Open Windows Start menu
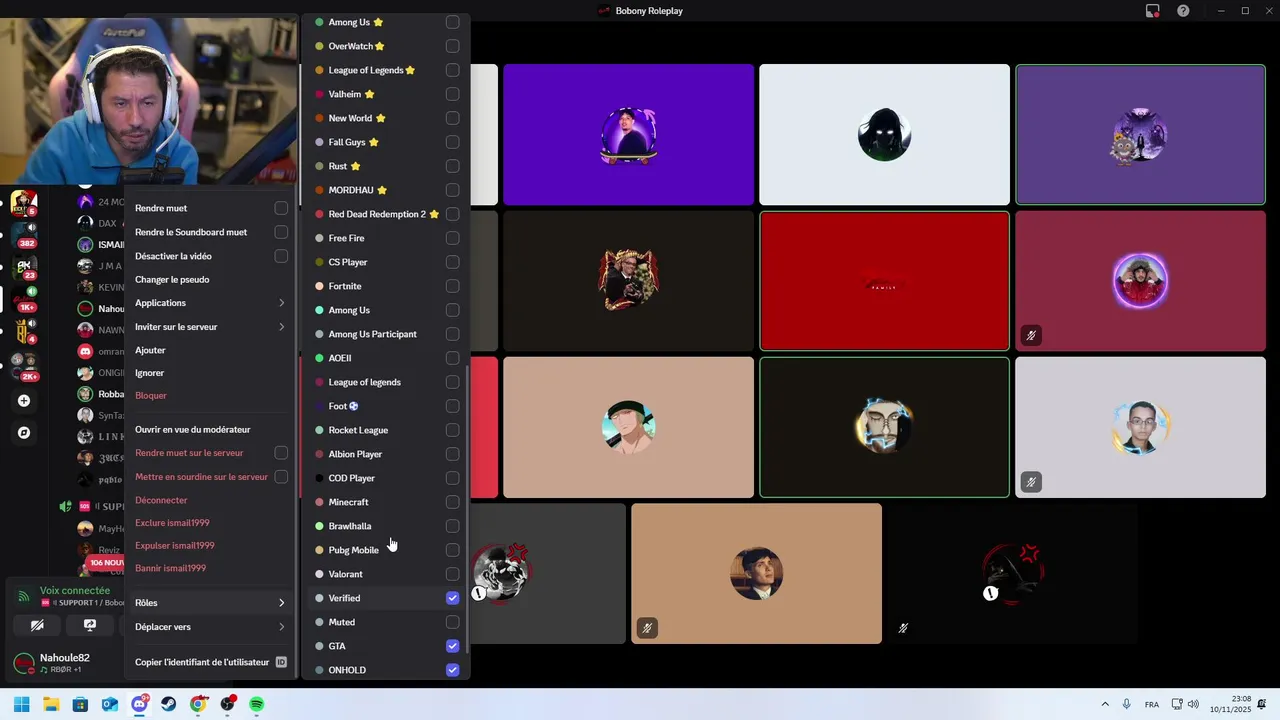This screenshot has width=1280, height=720. [x=22, y=705]
